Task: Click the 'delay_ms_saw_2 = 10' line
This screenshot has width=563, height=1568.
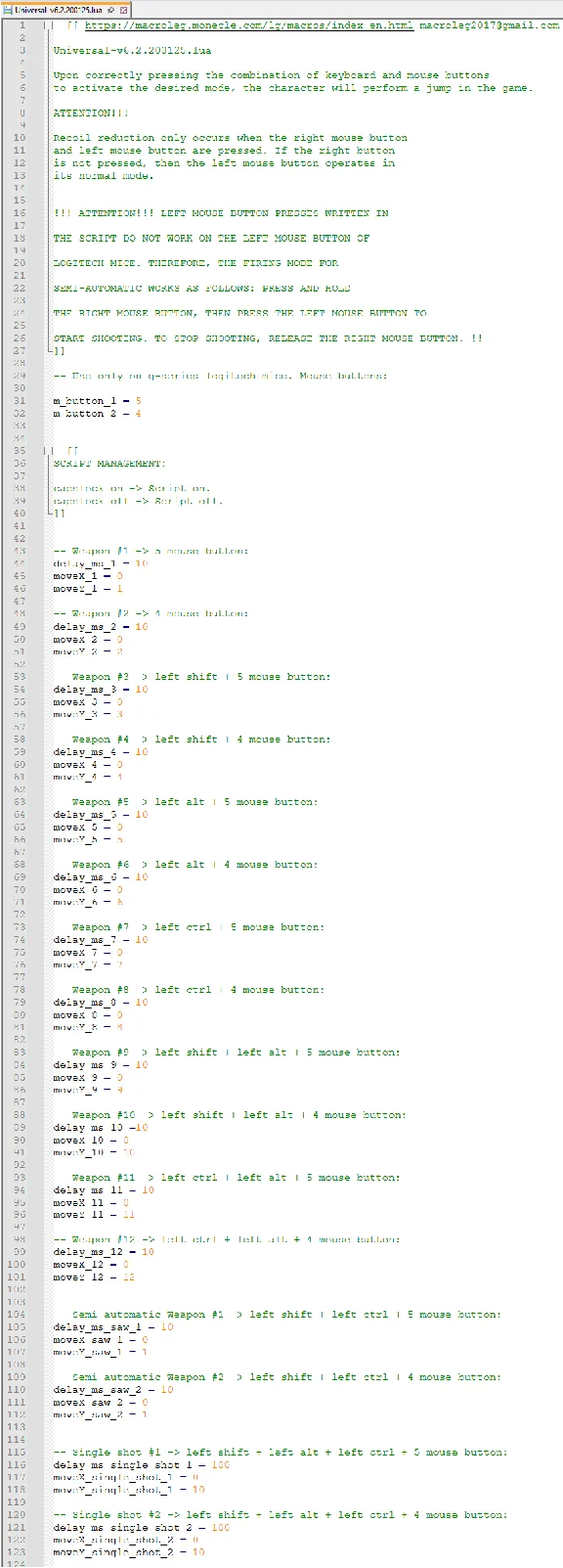Action: [x=113, y=1389]
